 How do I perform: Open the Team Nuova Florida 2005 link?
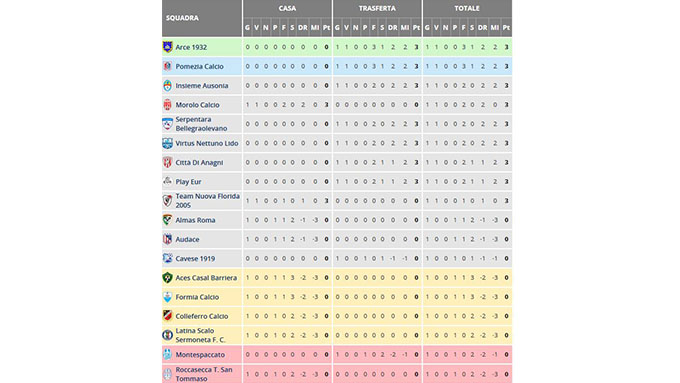(207, 200)
